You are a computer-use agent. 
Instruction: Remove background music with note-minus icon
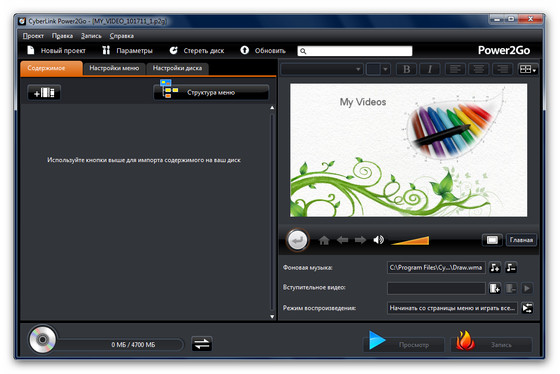(511, 268)
